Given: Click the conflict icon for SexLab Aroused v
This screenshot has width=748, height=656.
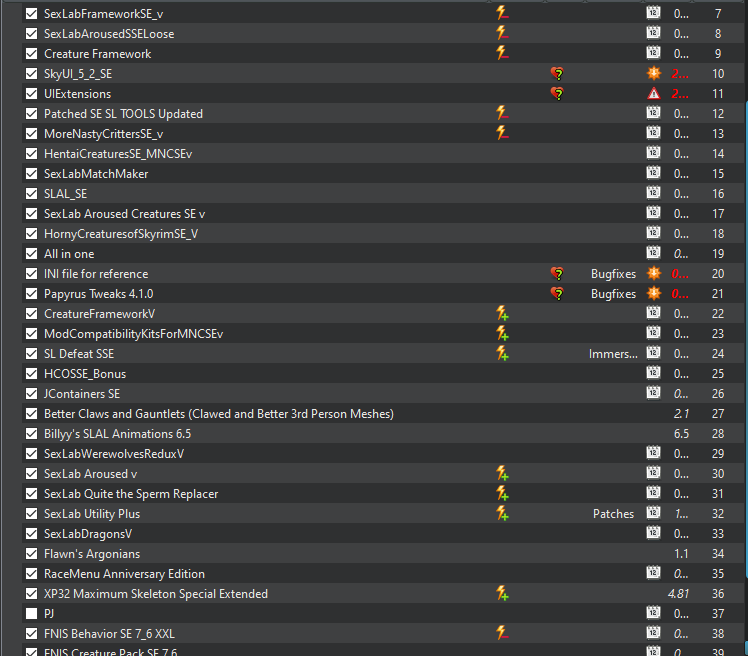Looking at the screenshot, I should pos(502,473).
